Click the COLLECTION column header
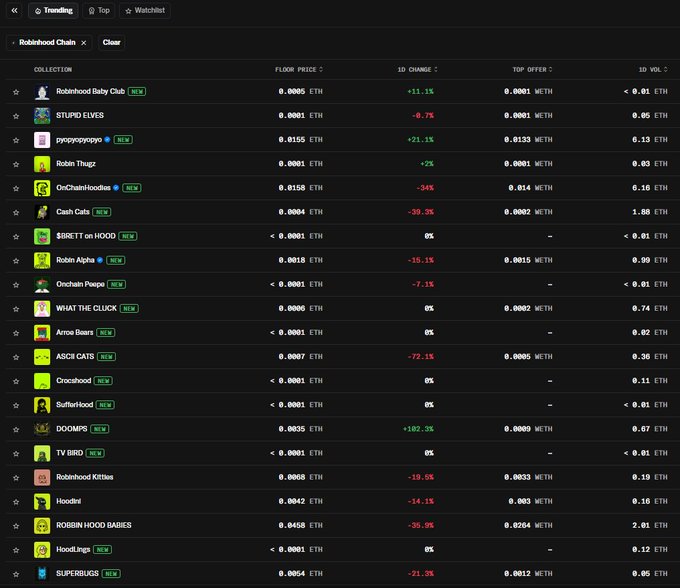 point(53,69)
